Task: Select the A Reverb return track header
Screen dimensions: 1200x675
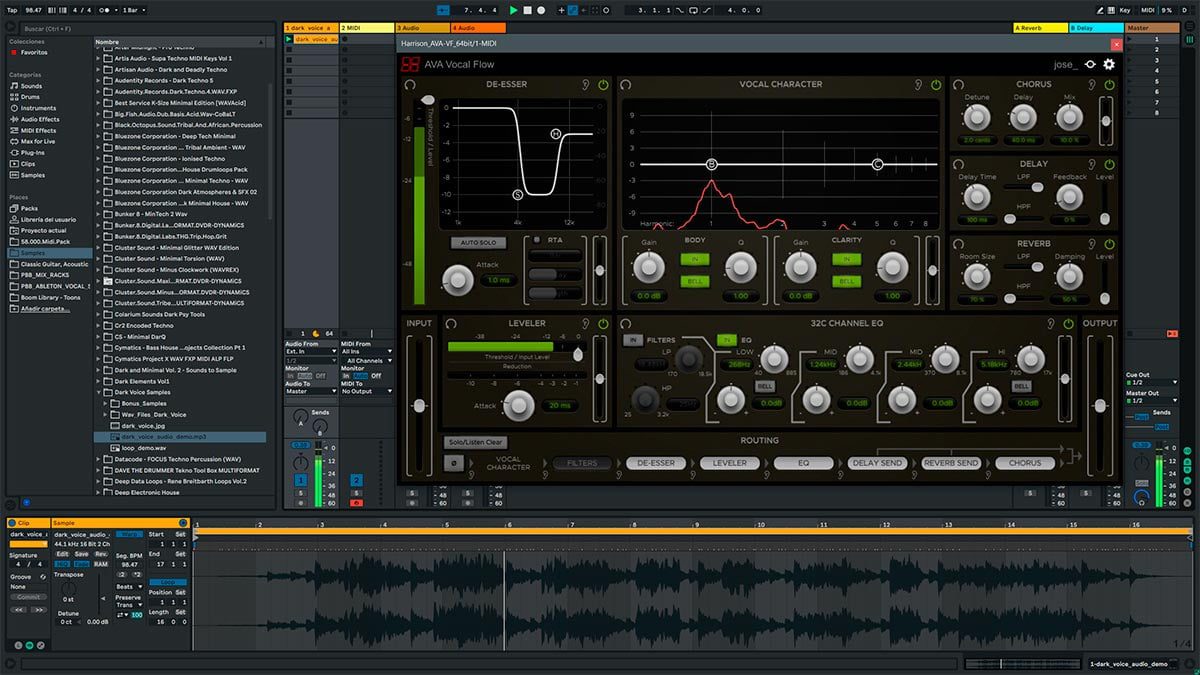Action: click(x=1040, y=28)
